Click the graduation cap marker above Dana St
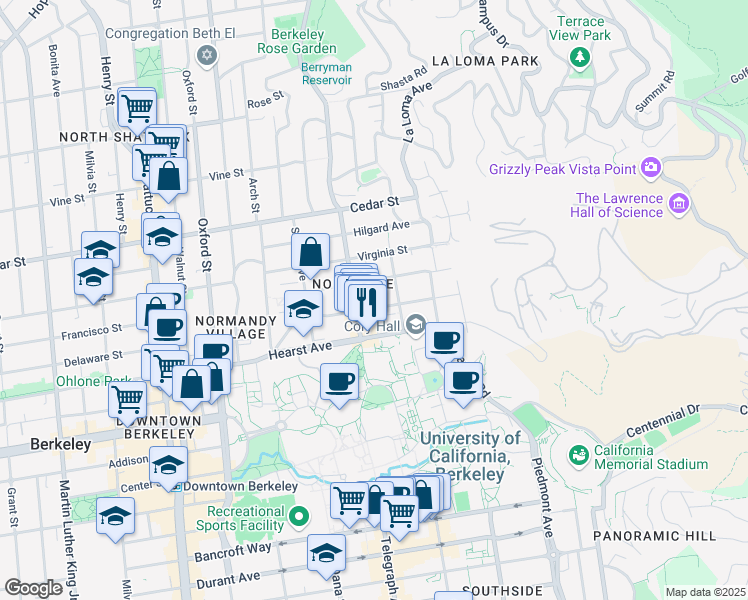The height and width of the screenshot is (600, 748). coord(326,553)
